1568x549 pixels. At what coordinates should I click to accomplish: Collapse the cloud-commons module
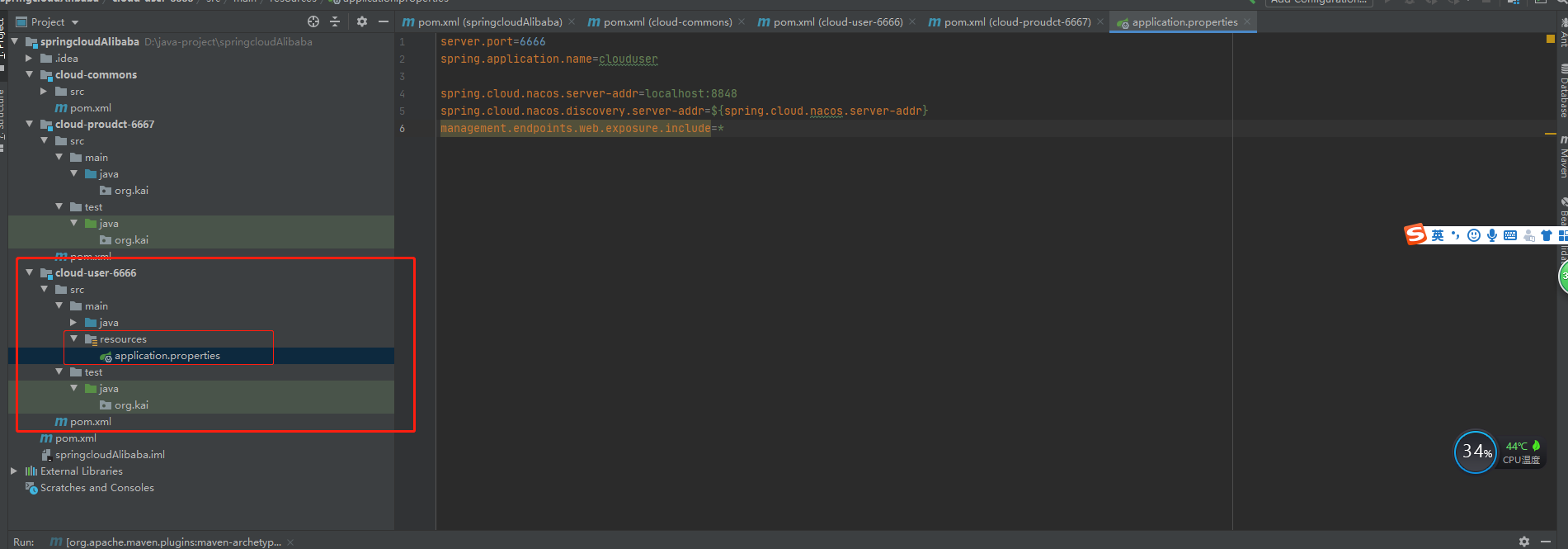[x=30, y=74]
